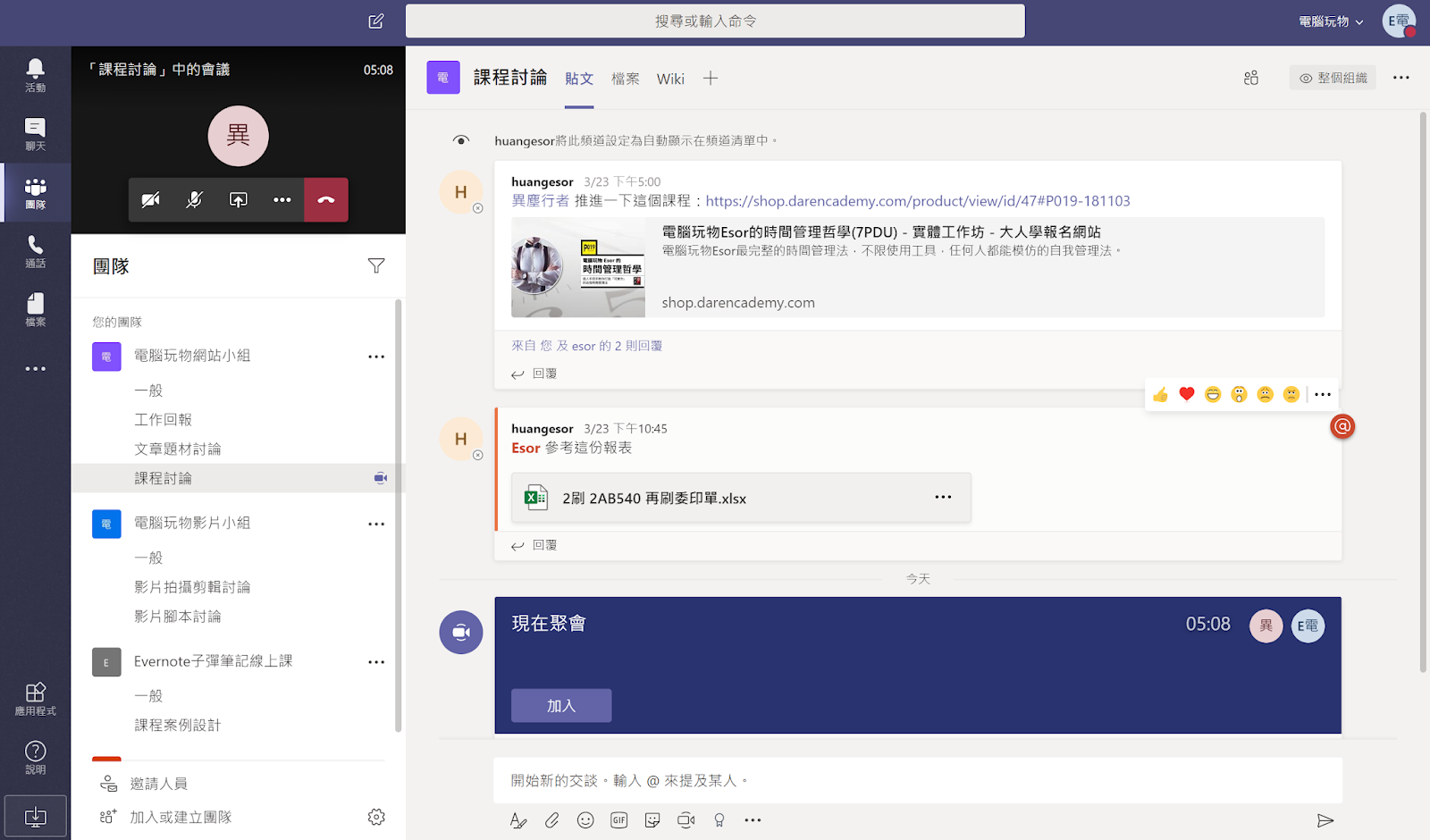The image size is (1430, 840).
Task: Filter the teams list with the funnel
Action: click(376, 265)
